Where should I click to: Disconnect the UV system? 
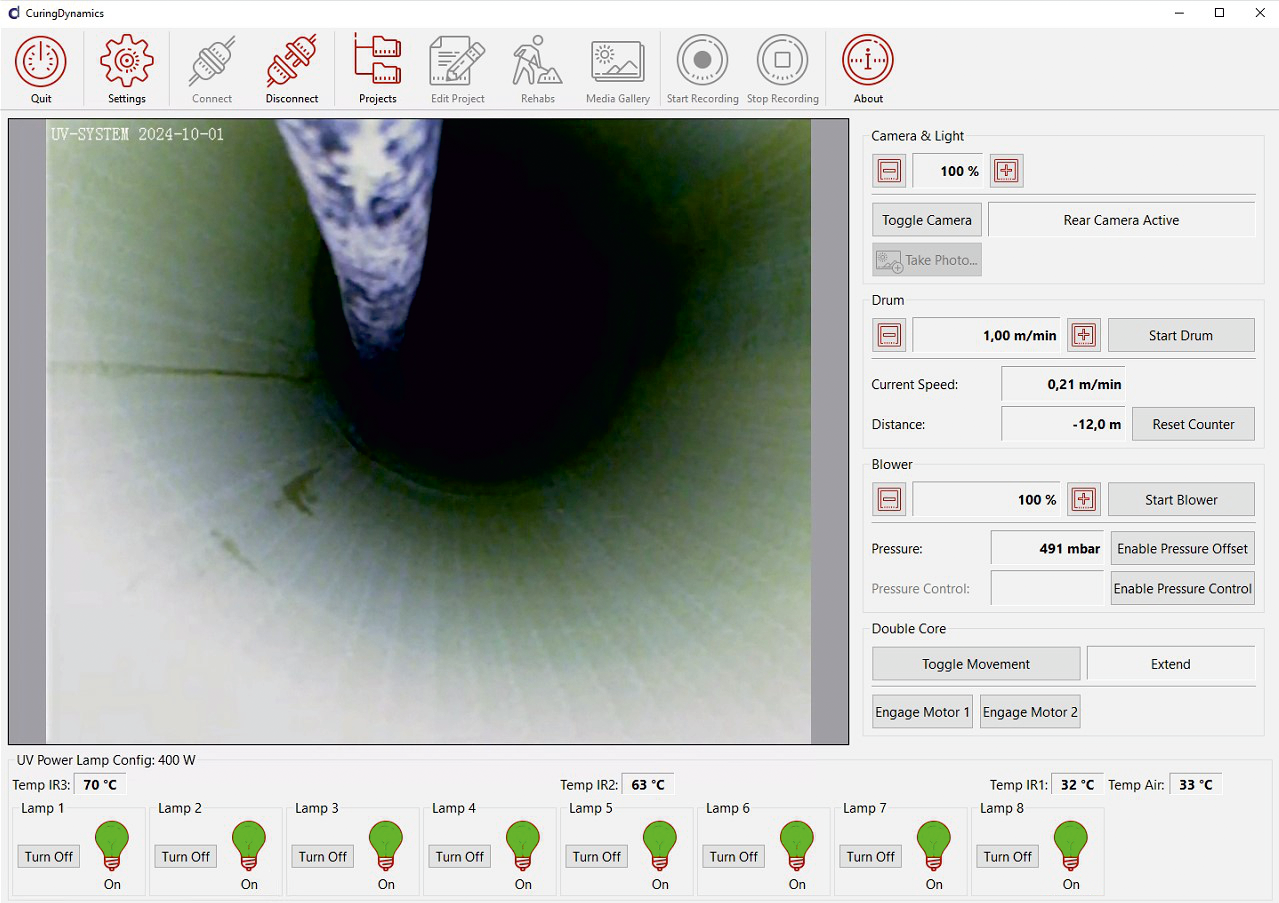291,60
